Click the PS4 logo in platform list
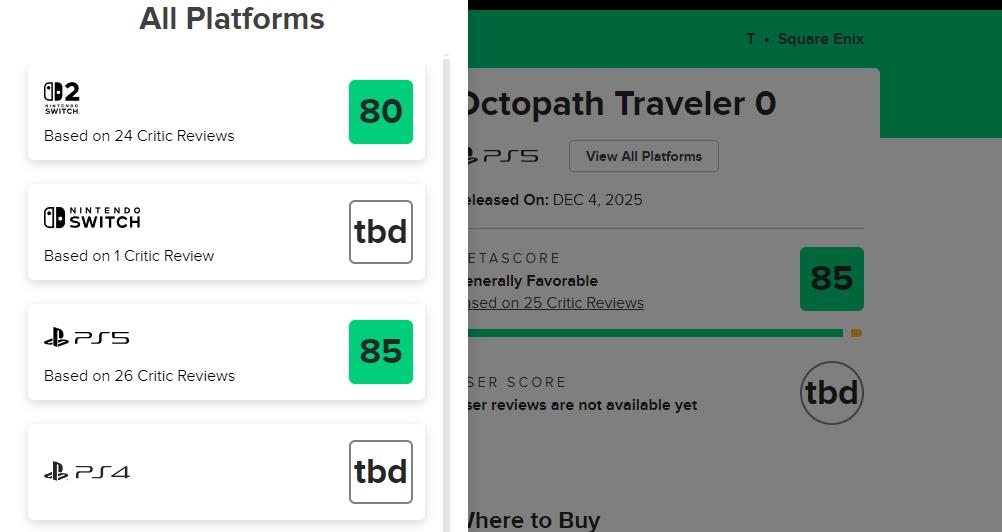The width and height of the screenshot is (1002, 532). point(86,471)
